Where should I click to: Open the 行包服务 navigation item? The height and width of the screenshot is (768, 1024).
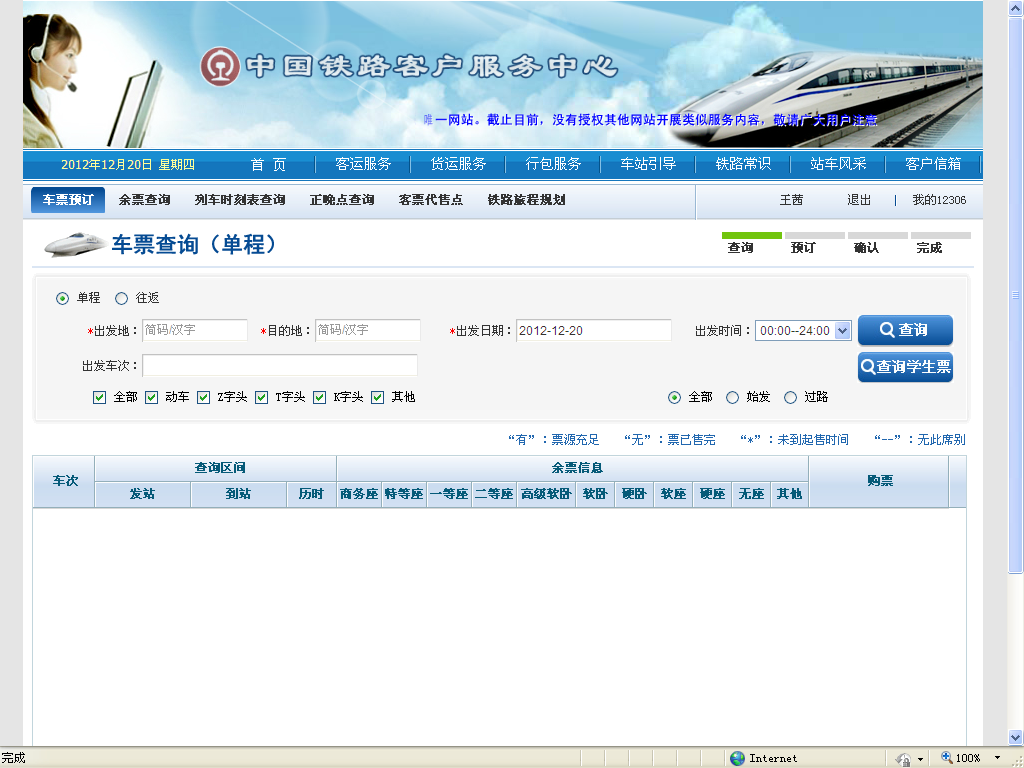coord(553,164)
